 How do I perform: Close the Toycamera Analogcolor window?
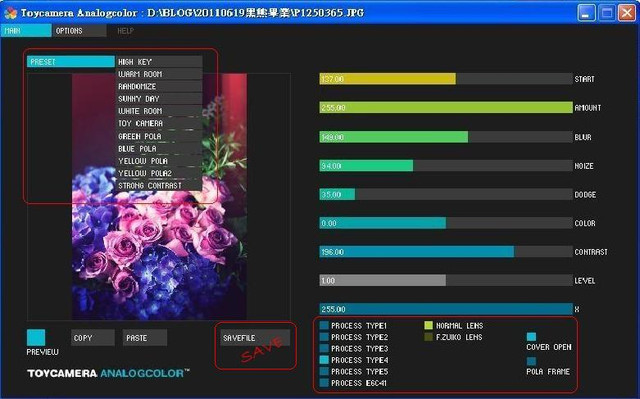(x=627, y=13)
